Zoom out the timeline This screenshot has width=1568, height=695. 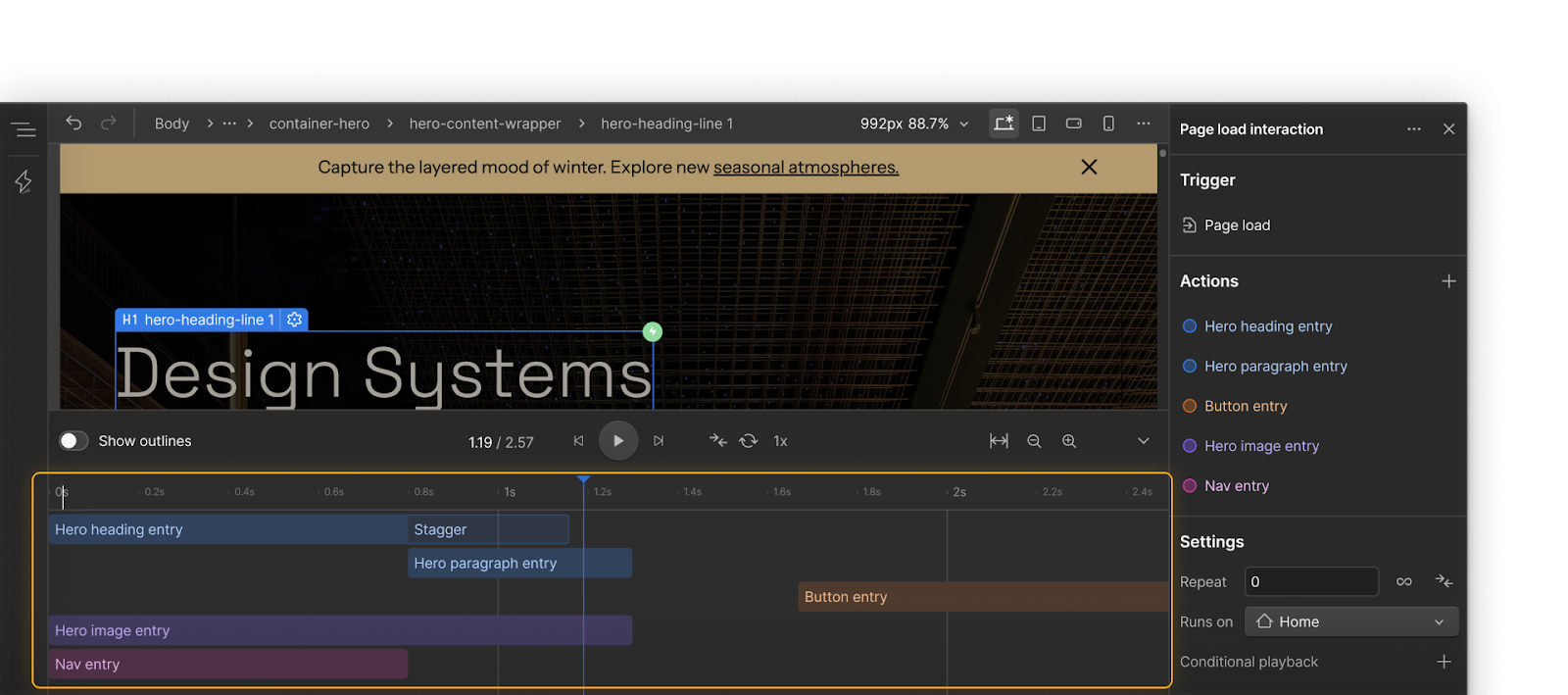1034,441
